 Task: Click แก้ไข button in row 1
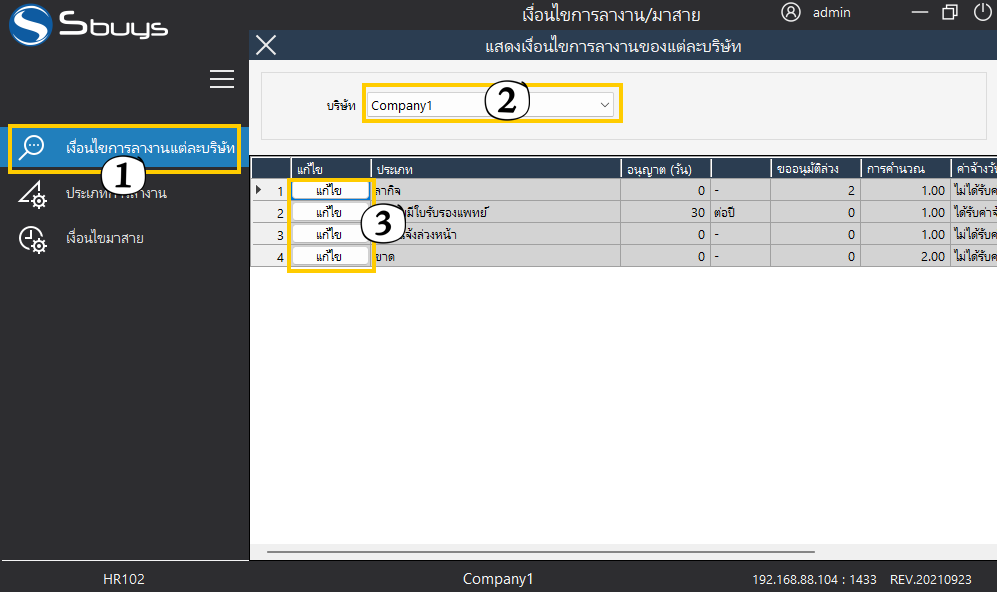pyautogui.click(x=329, y=190)
